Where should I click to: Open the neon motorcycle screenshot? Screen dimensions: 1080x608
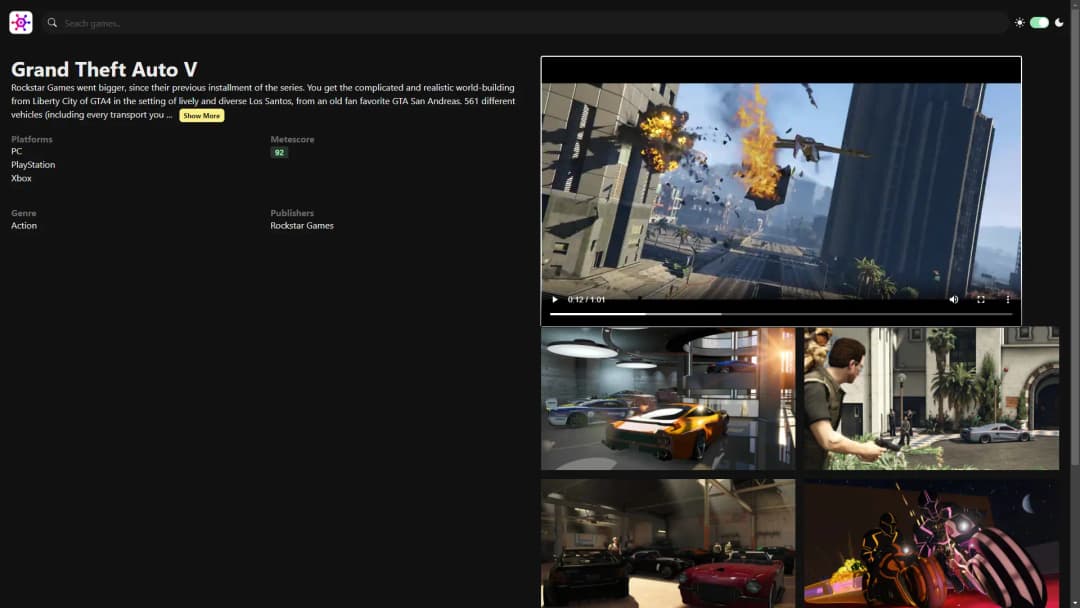point(931,543)
